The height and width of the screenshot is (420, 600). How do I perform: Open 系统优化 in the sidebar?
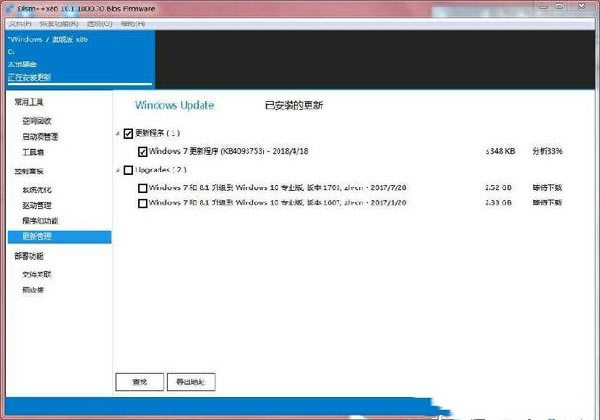[37, 190]
